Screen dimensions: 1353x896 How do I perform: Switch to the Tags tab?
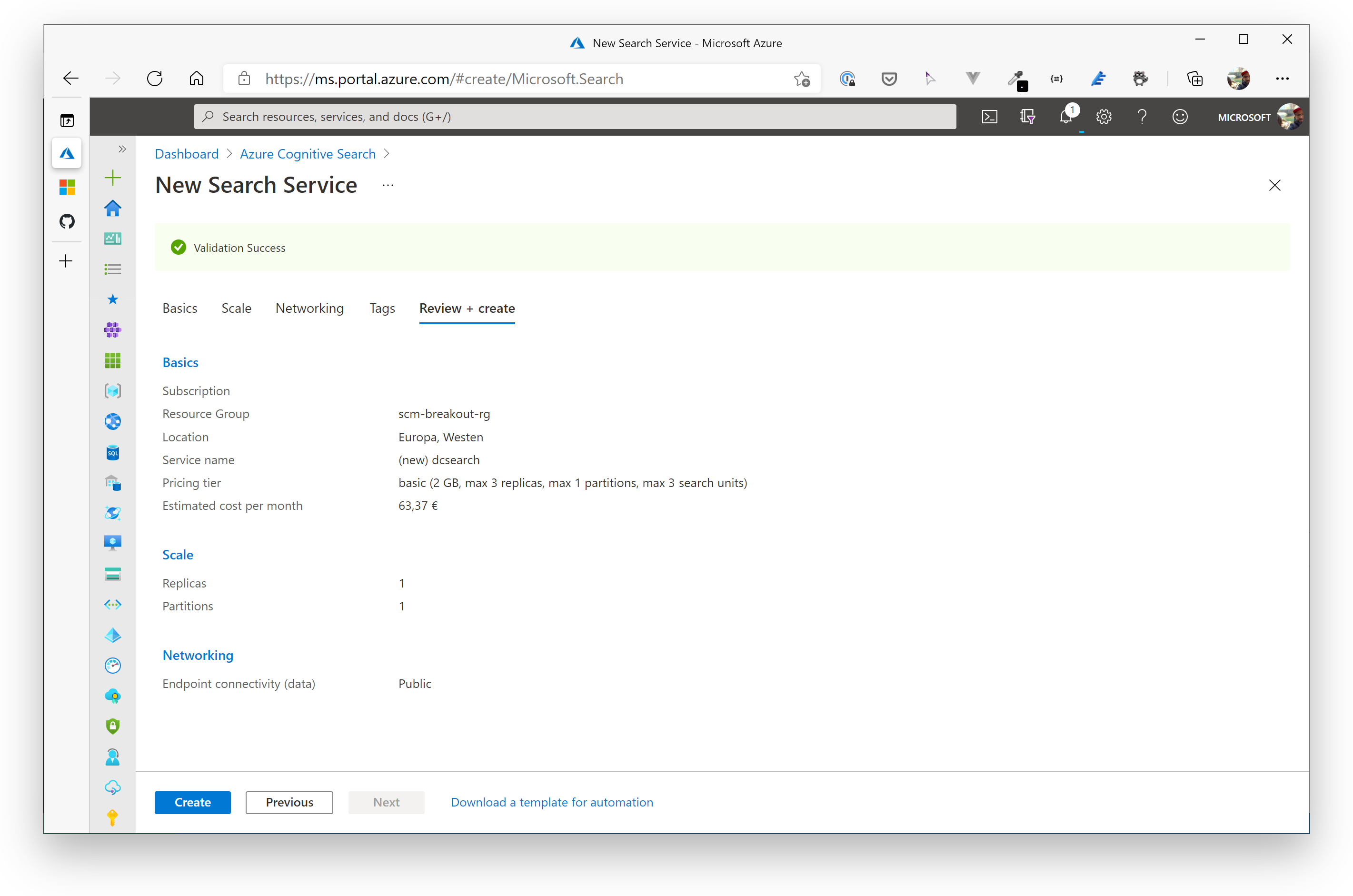[x=382, y=308]
